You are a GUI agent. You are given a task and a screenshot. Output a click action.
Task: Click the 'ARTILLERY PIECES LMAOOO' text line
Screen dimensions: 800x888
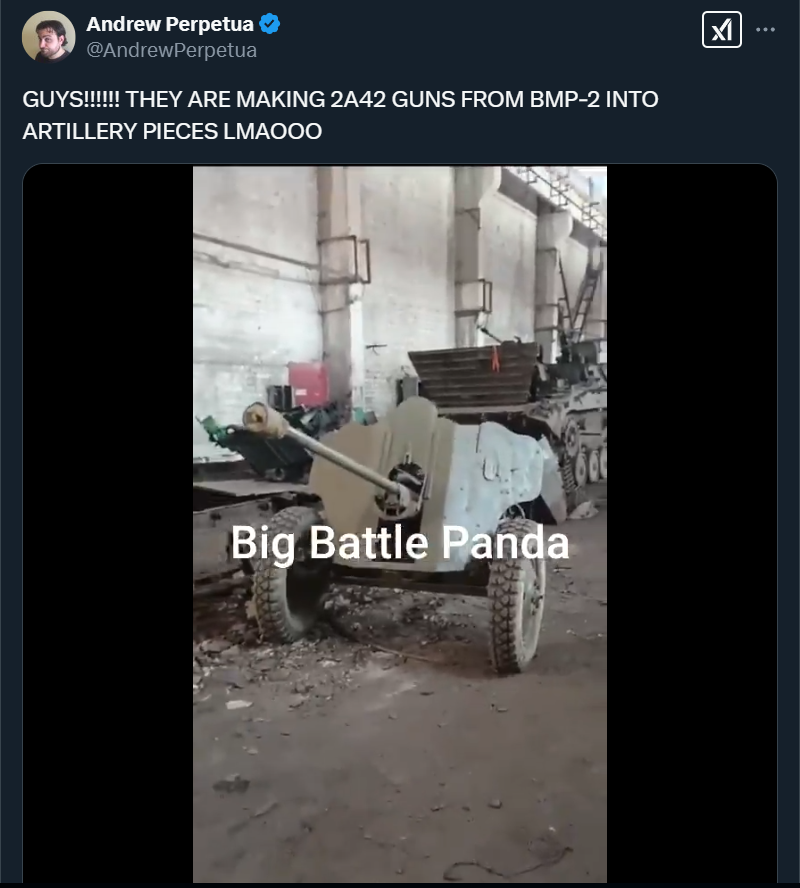(x=172, y=131)
